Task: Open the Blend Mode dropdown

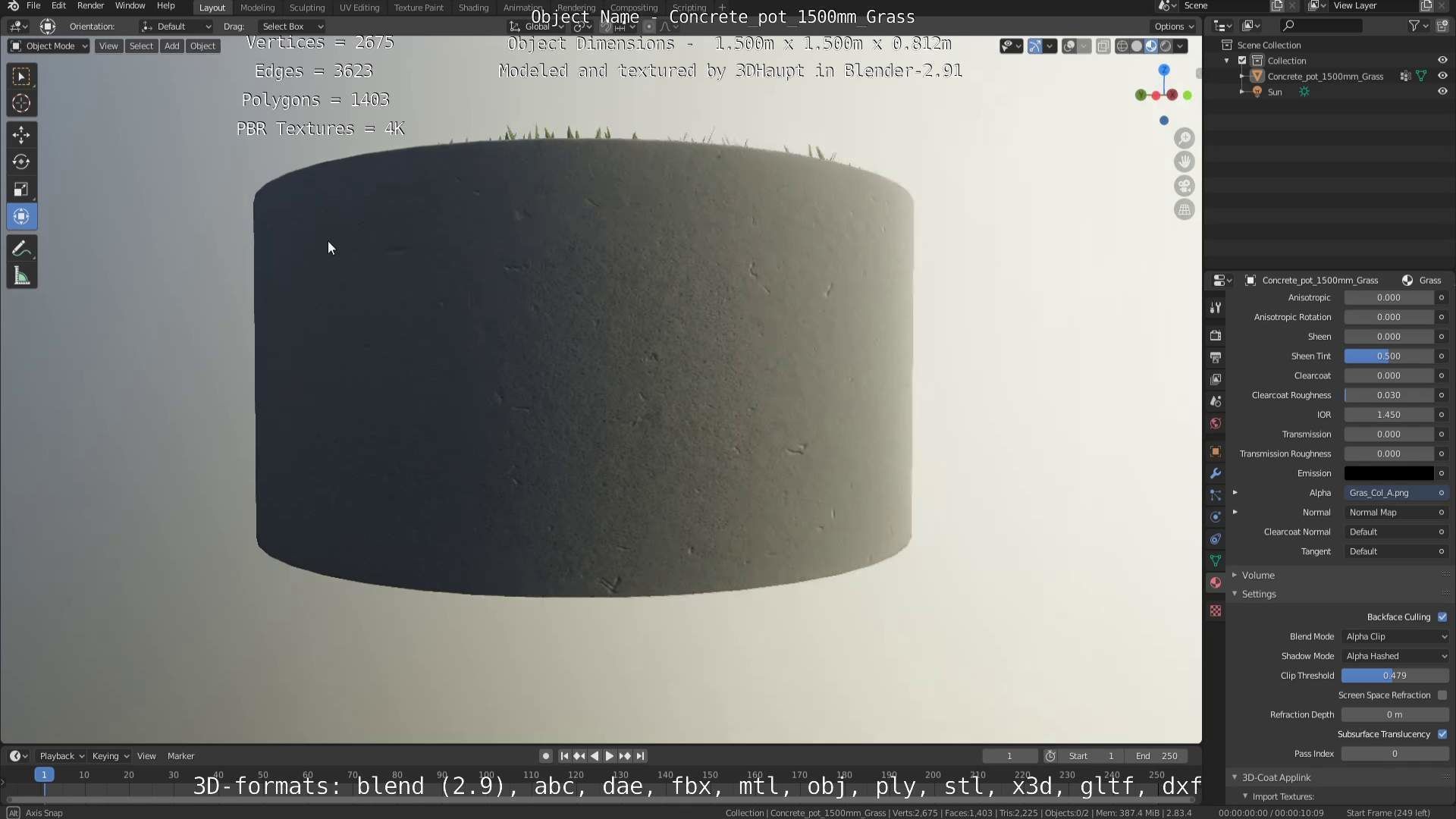Action: (x=1395, y=637)
